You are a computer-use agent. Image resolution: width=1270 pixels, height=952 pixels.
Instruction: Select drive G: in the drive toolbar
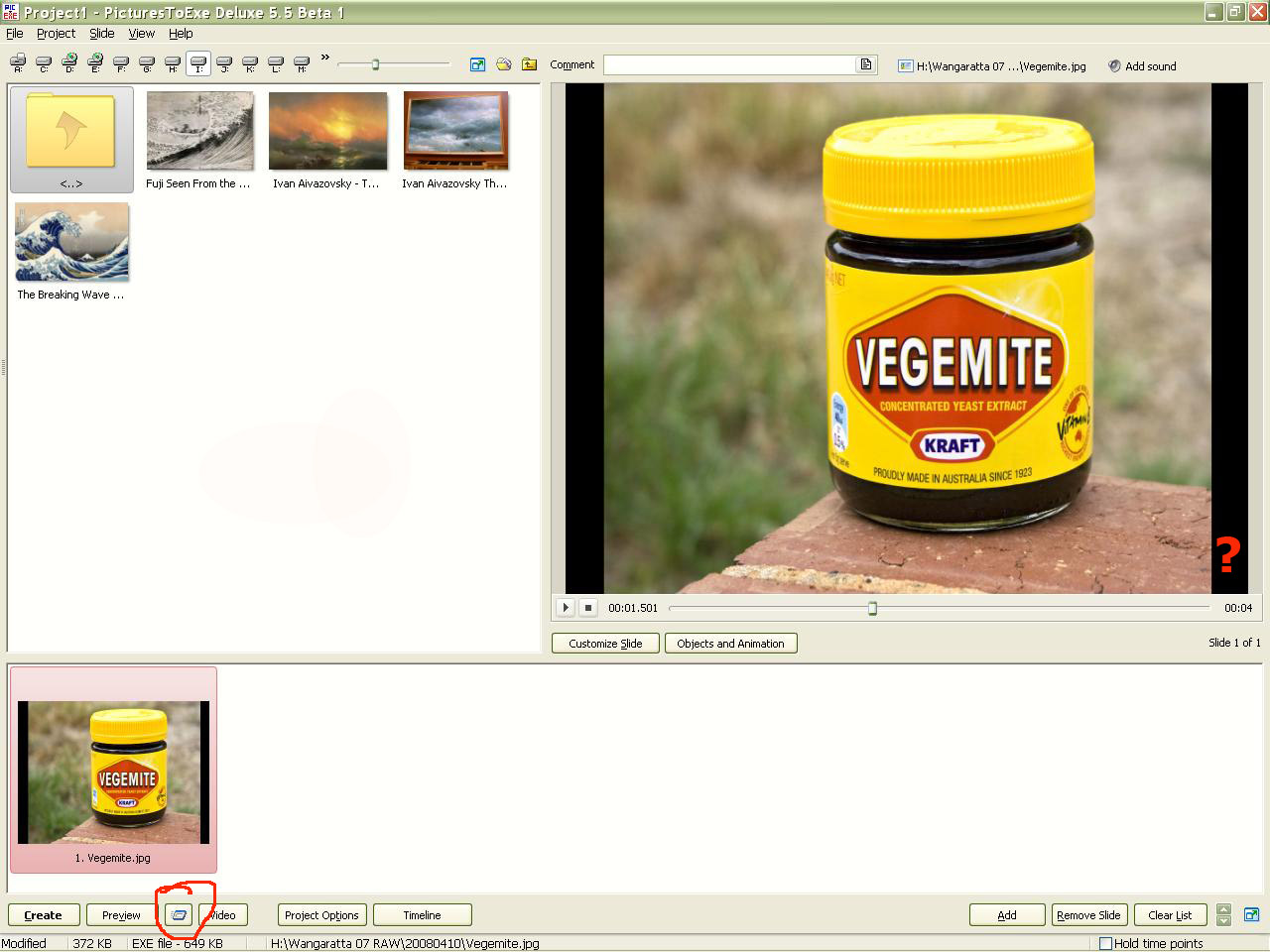click(x=147, y=64)
